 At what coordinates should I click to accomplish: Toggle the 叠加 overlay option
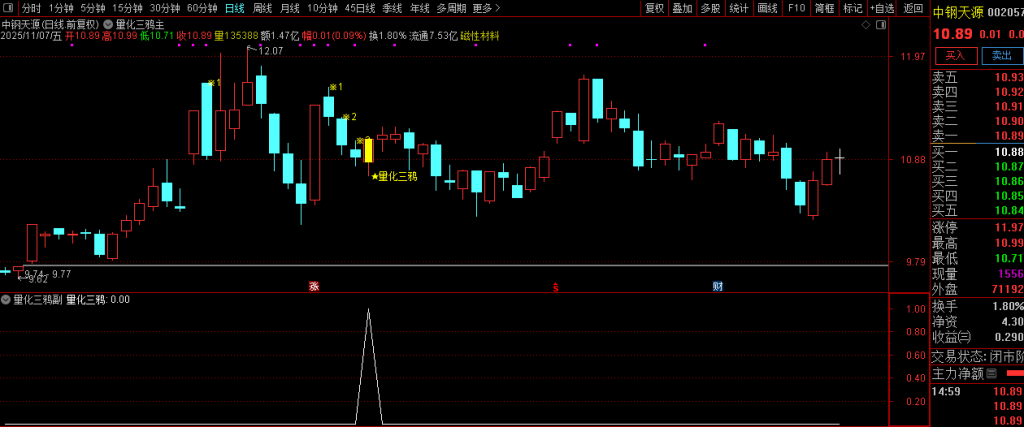tap(682, 8)
